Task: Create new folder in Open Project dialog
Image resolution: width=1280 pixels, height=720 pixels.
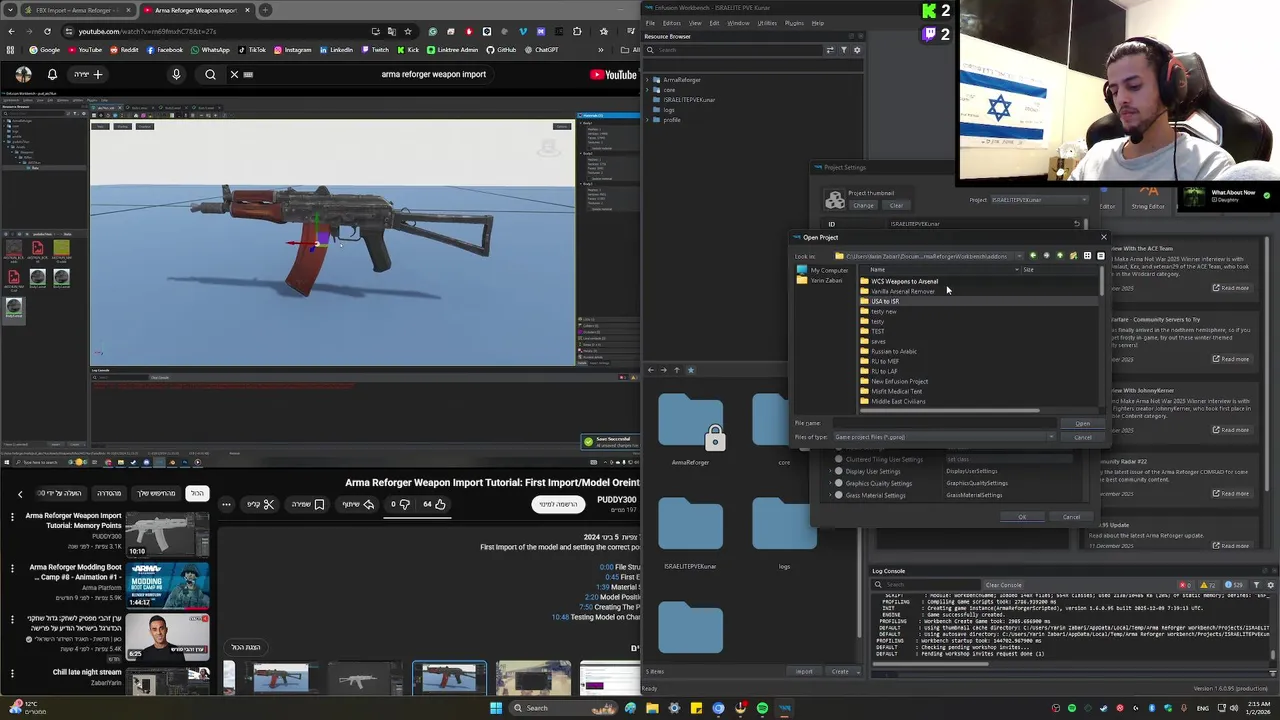Action: (1073, 256)
